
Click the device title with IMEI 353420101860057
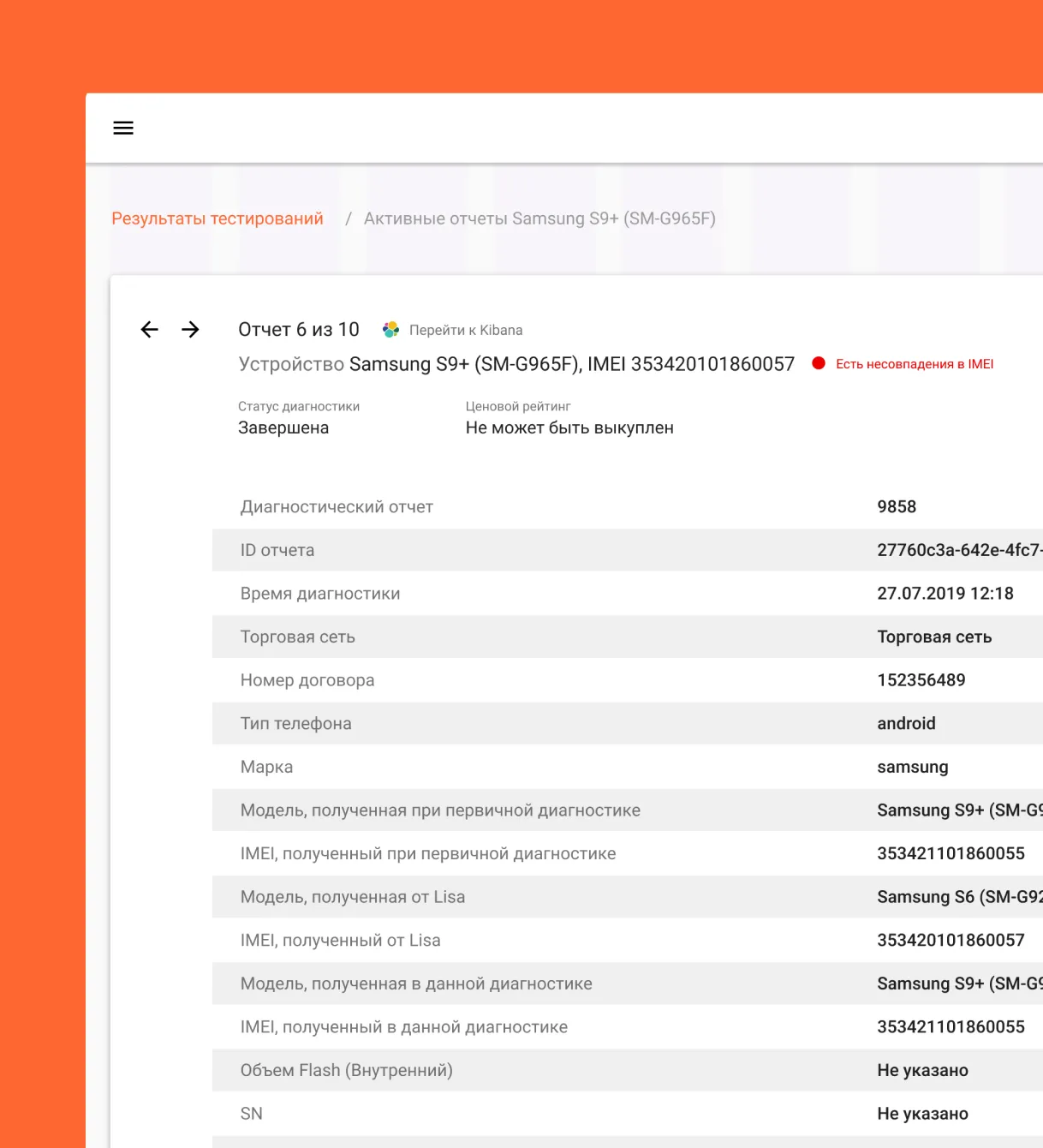coord(516,364)
